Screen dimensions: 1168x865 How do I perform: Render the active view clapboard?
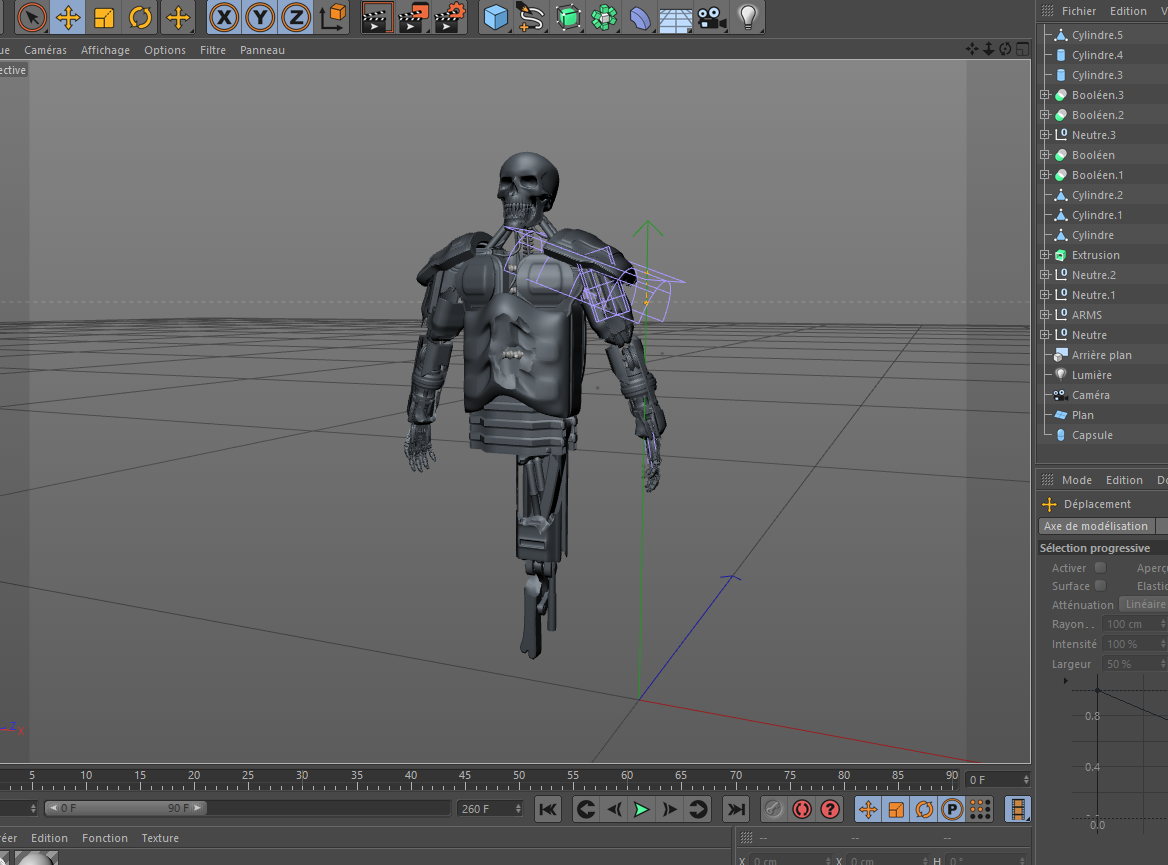coord(377,17)
